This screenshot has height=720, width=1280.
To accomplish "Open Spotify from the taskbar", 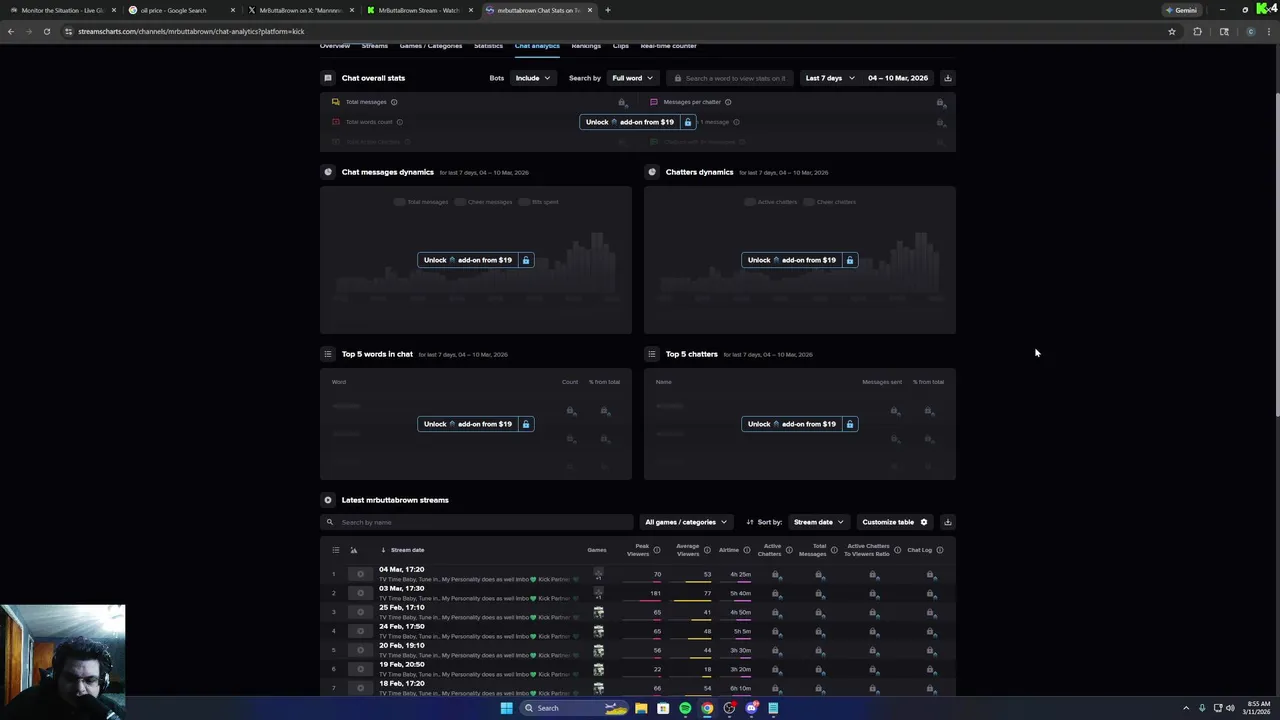I will (x=685, y=708).
